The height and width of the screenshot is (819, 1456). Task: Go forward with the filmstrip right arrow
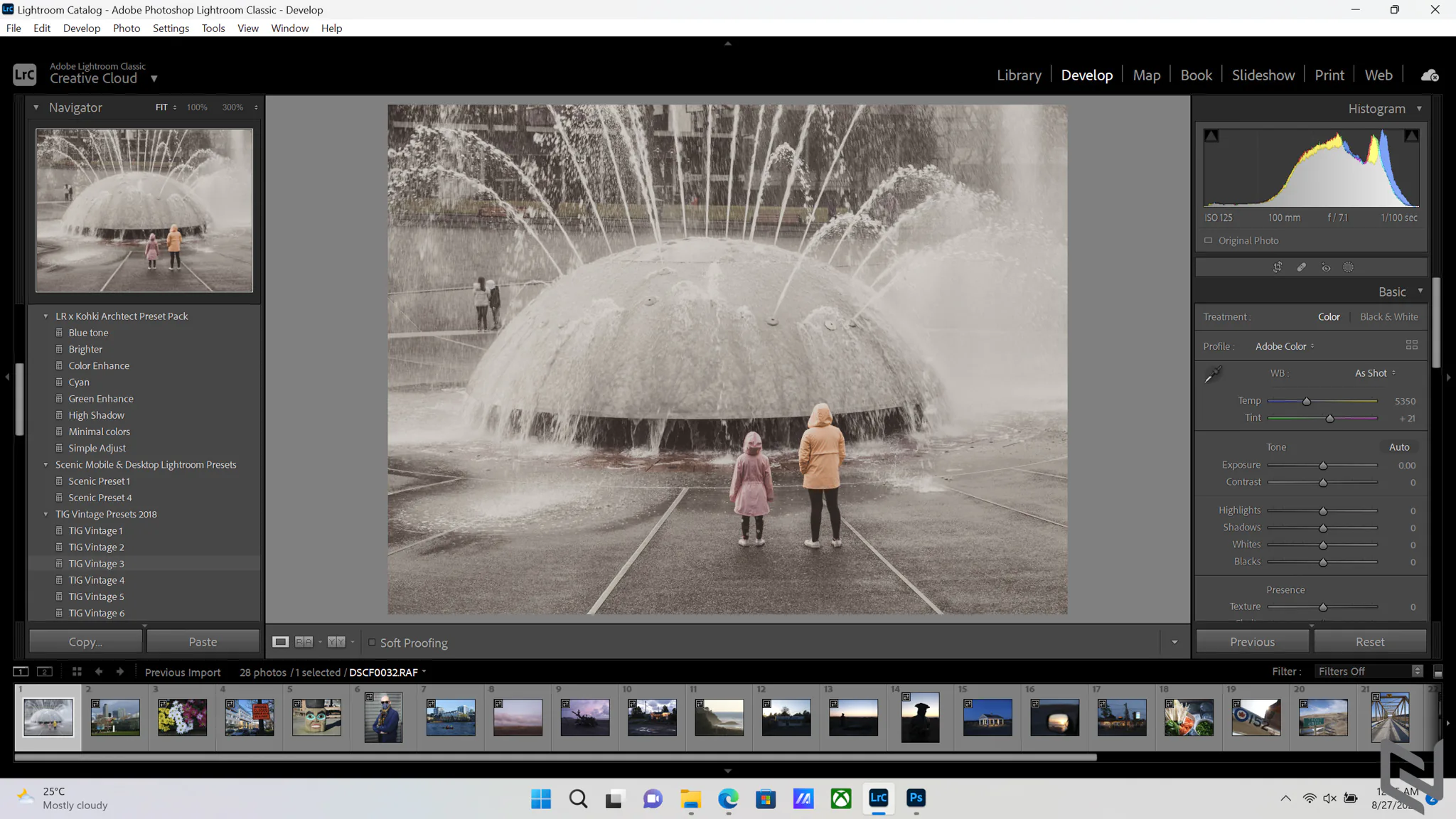point(120,672)
